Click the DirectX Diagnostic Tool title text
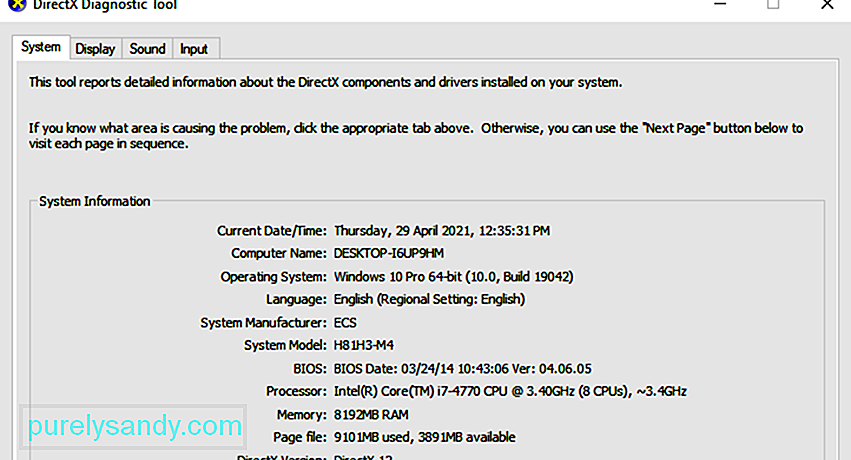 (105, 5)
